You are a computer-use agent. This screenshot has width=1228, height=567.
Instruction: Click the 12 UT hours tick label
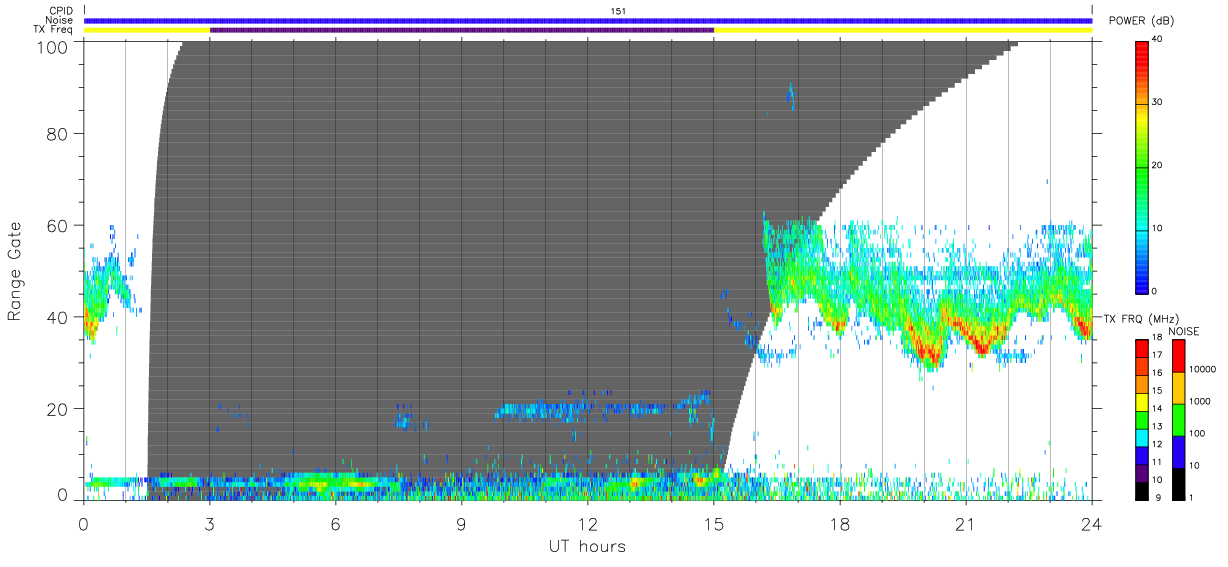[588, 523]
